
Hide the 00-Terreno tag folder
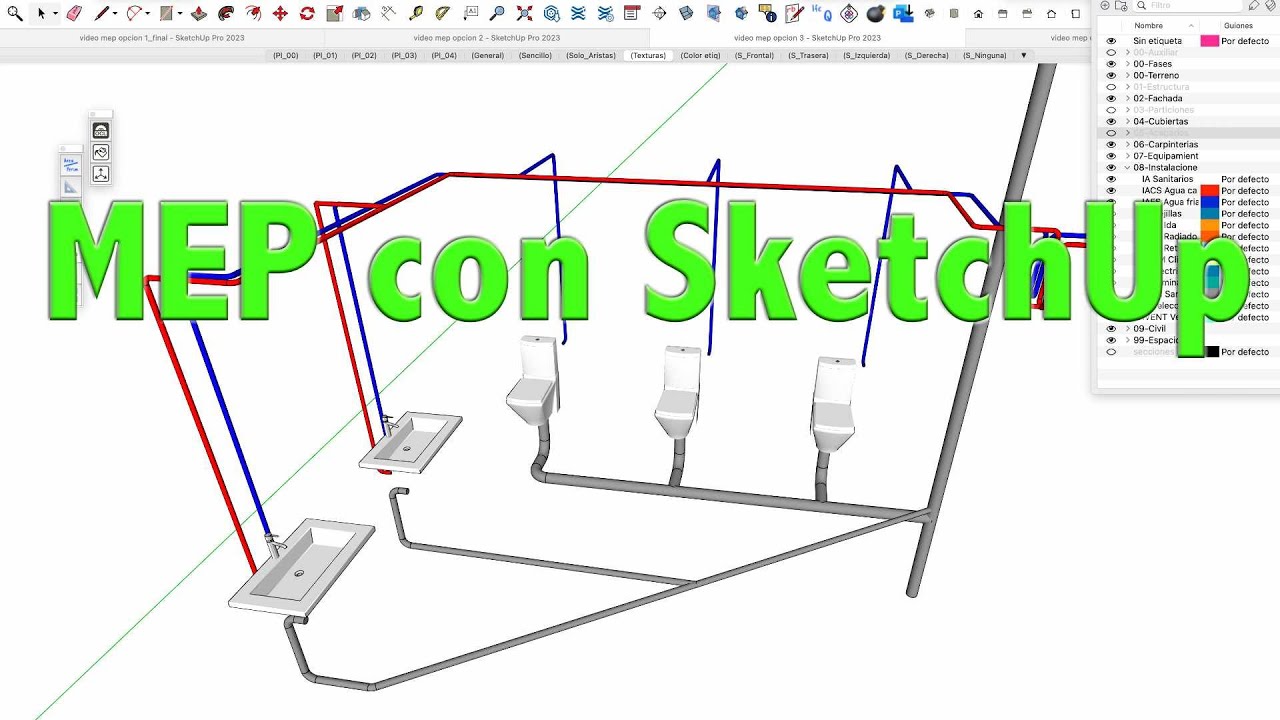pos(1111,75)
